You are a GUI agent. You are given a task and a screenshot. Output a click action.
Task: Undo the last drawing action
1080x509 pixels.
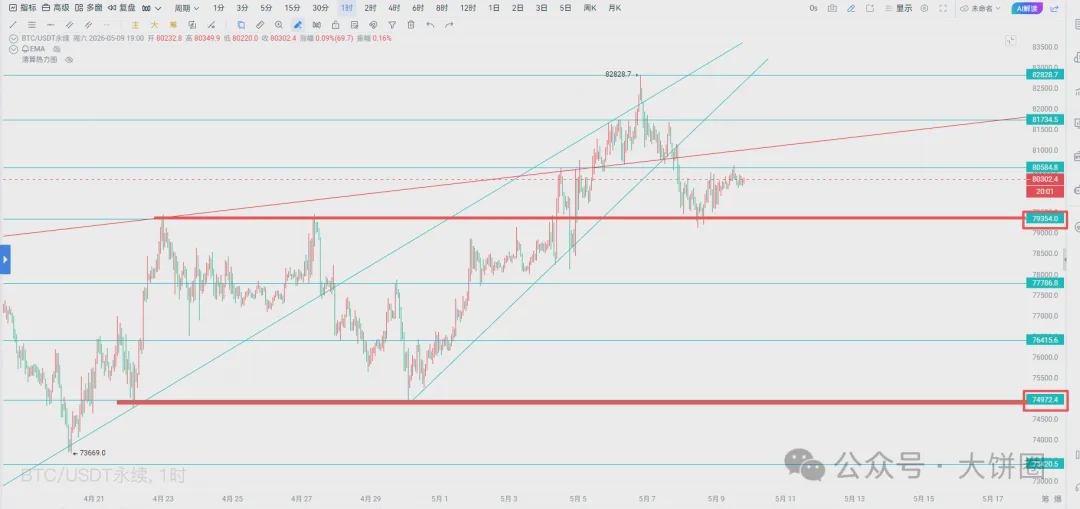[430, 25]
